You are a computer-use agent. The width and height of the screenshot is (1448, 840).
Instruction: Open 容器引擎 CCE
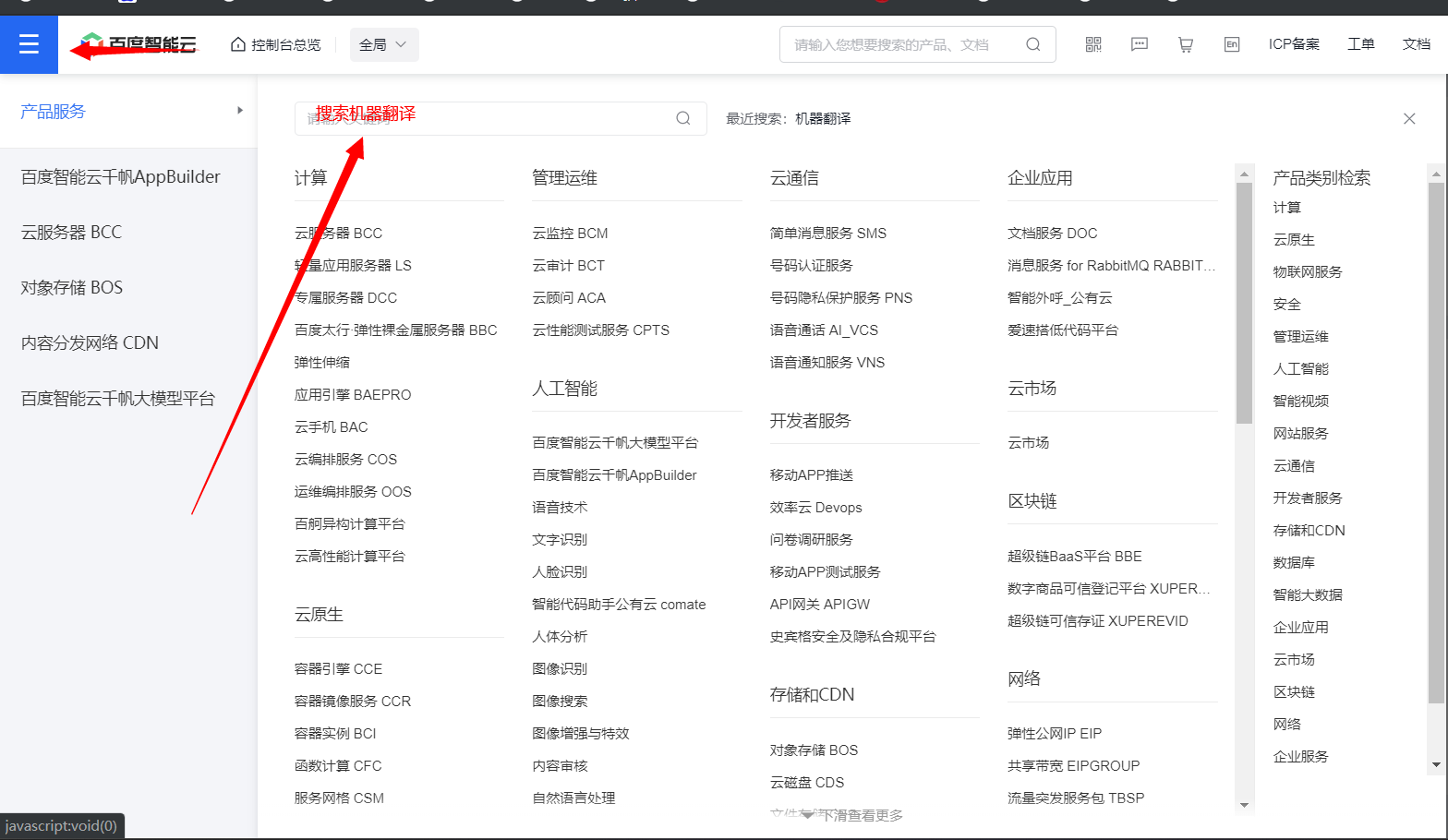pyautogui.click(x=338, y=668)
